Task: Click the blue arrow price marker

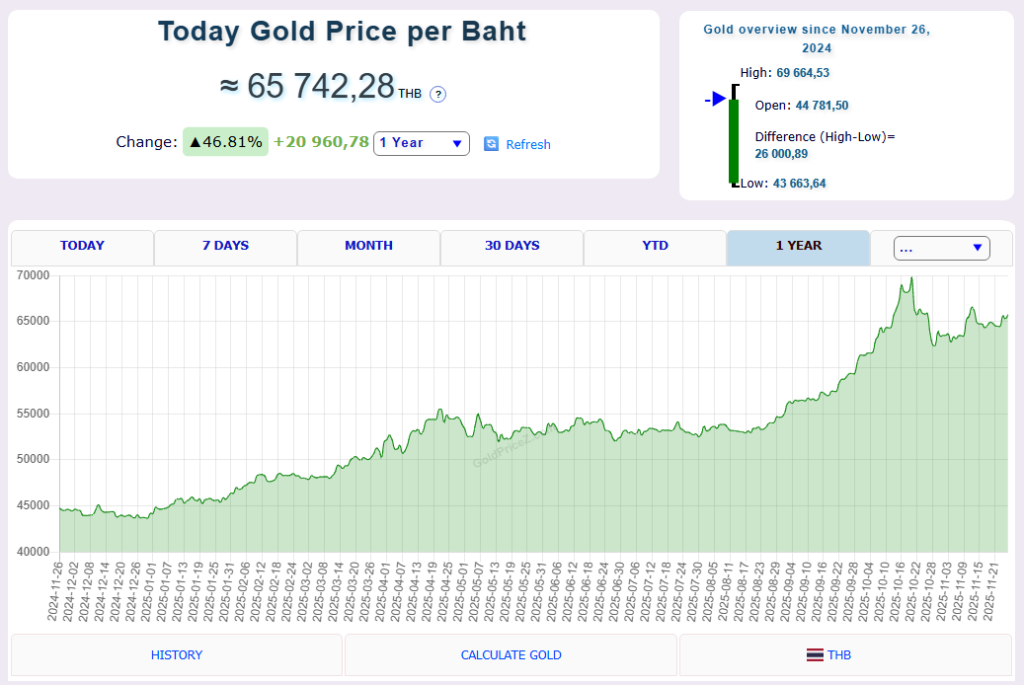Action: [715, 99]
